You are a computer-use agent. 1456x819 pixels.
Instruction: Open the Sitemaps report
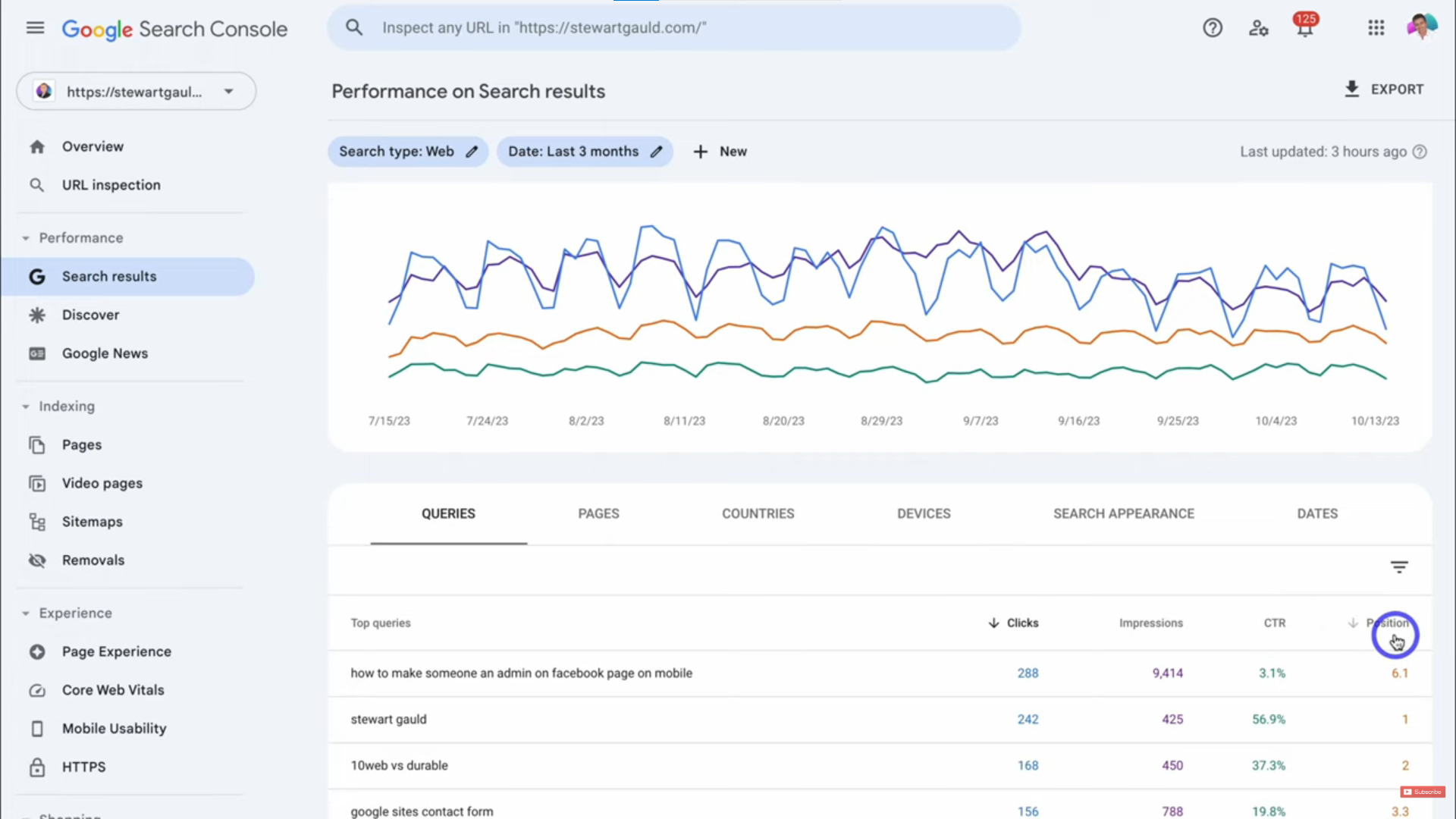pyautogui.click(x=92, y=521)
